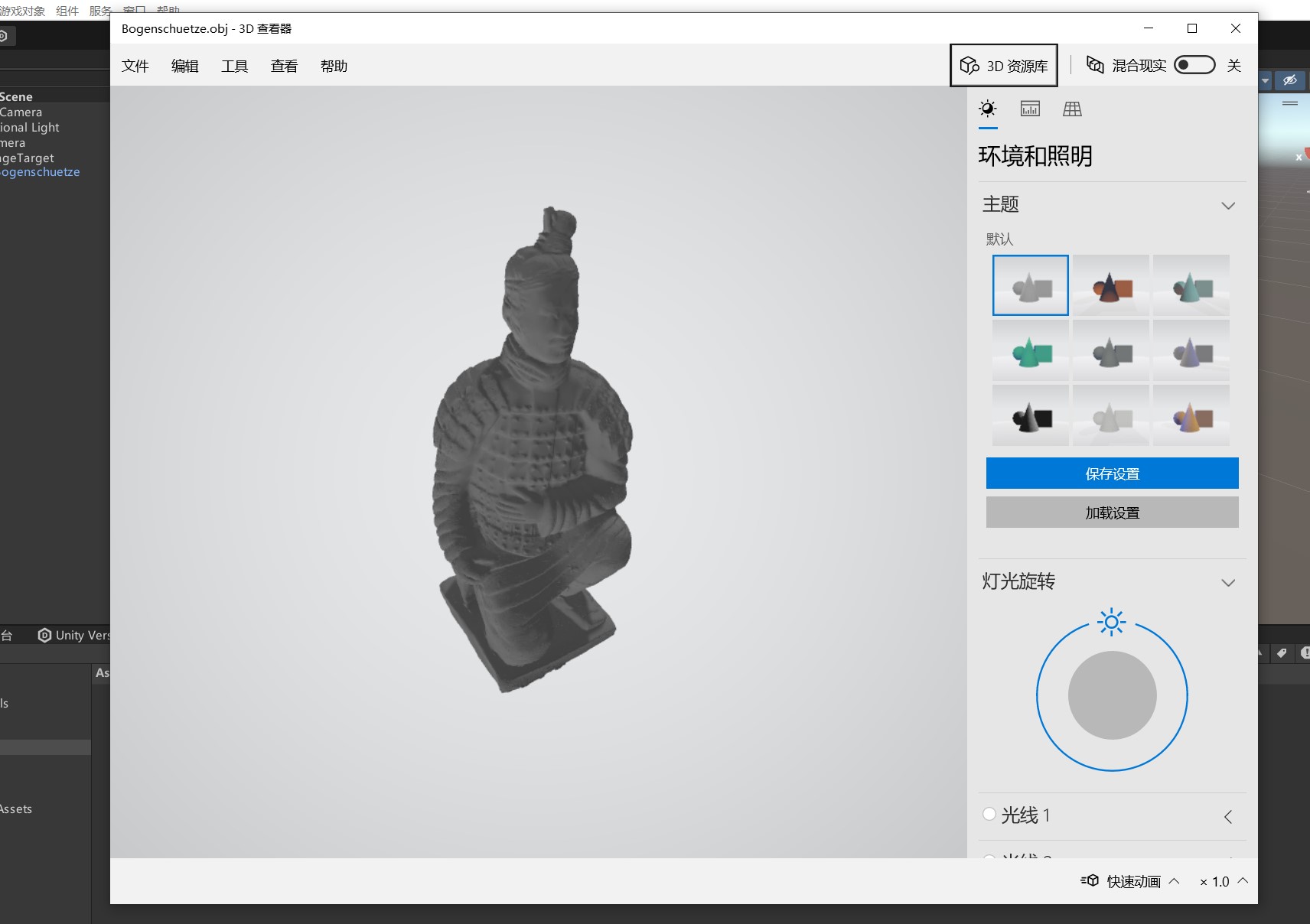Select Camera item in Unity hierarchy
Image resolution: width=1310 pixels, height=924 pixels.
point(21,112)
